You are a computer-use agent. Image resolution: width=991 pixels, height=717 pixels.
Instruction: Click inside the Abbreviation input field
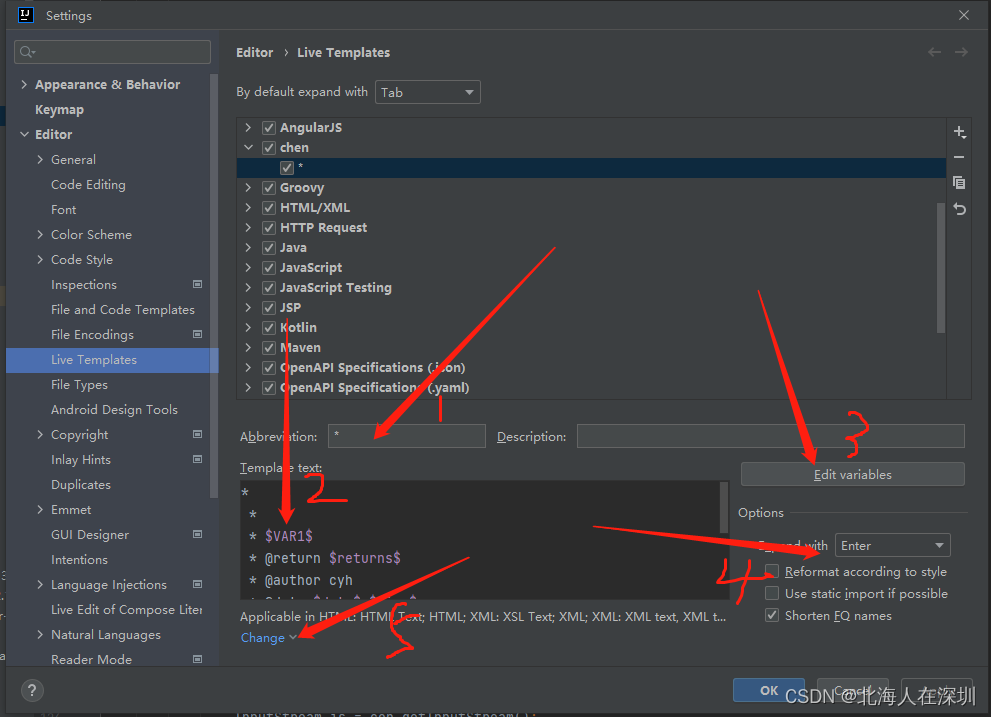pos(405,436)
